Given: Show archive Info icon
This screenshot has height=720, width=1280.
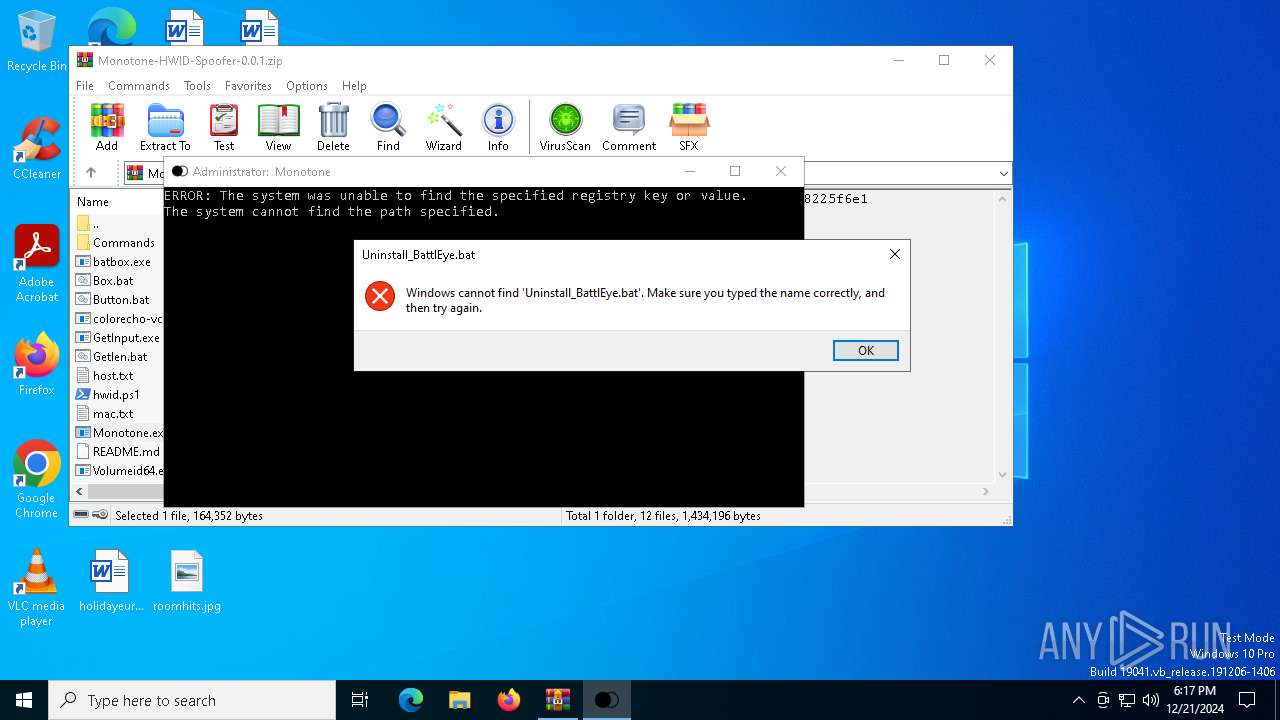Looking at the screenshot, I should [498, 127].
